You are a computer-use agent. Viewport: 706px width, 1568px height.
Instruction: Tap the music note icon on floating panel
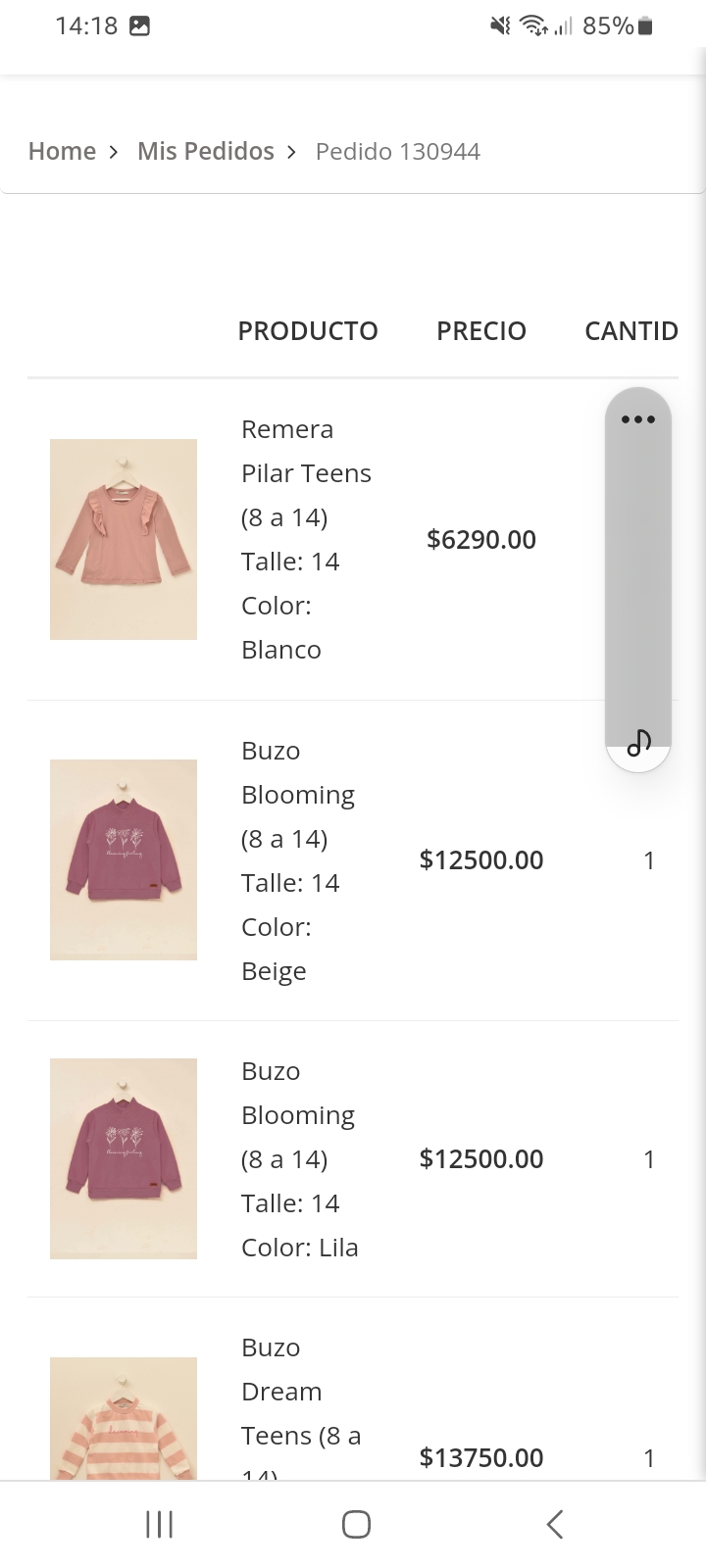pyautogui.click(x=638, y=744)
